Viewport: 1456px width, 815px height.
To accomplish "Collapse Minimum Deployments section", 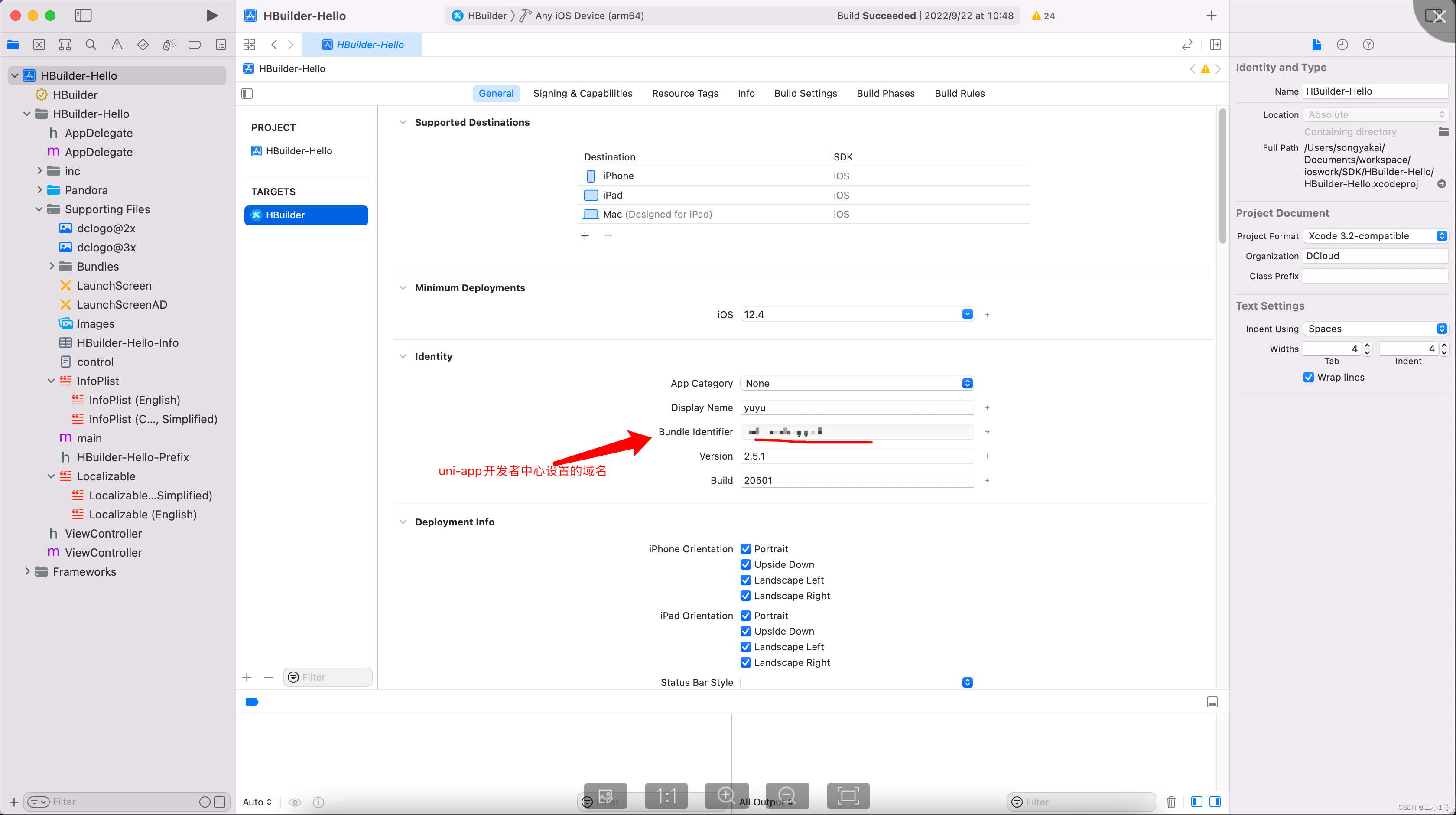I will click(x=403, y=288).
